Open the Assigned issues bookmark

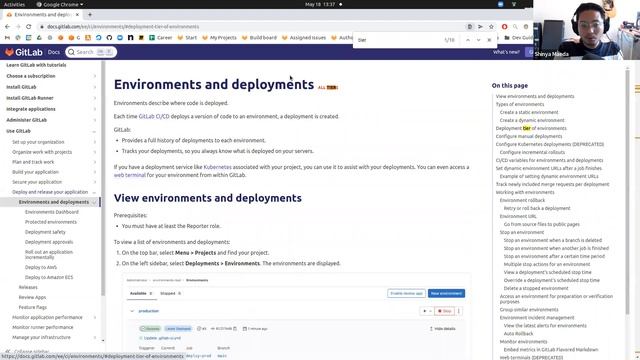[x=304, y=38]
